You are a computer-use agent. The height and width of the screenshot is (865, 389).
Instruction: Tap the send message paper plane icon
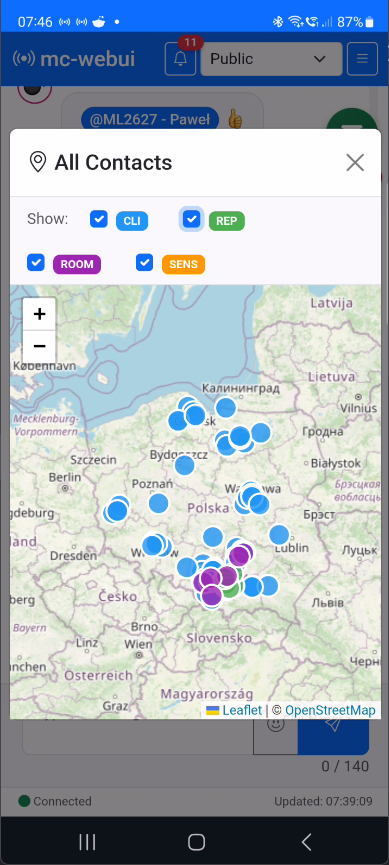(x=333, y=724)
